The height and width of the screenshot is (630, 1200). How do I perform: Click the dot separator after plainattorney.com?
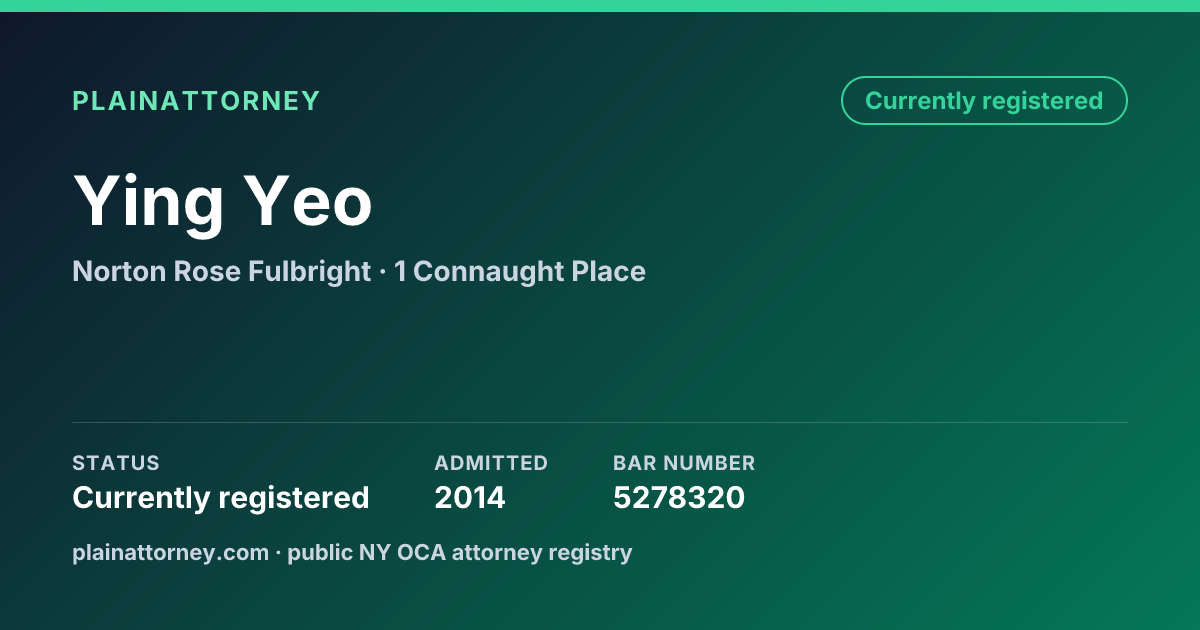pos(279,553)
